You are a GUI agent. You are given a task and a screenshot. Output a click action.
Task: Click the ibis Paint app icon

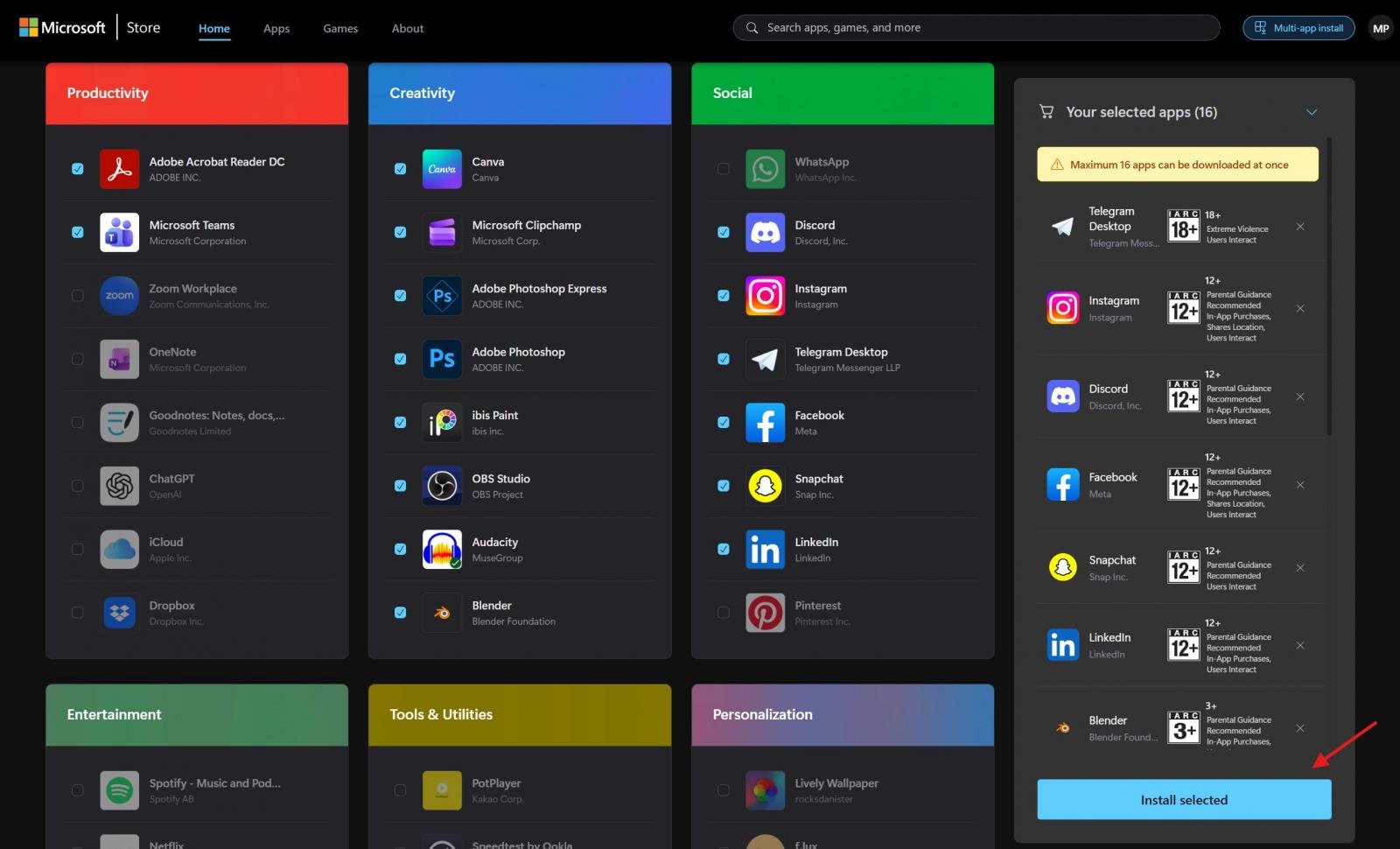click(x=442, y=422)
